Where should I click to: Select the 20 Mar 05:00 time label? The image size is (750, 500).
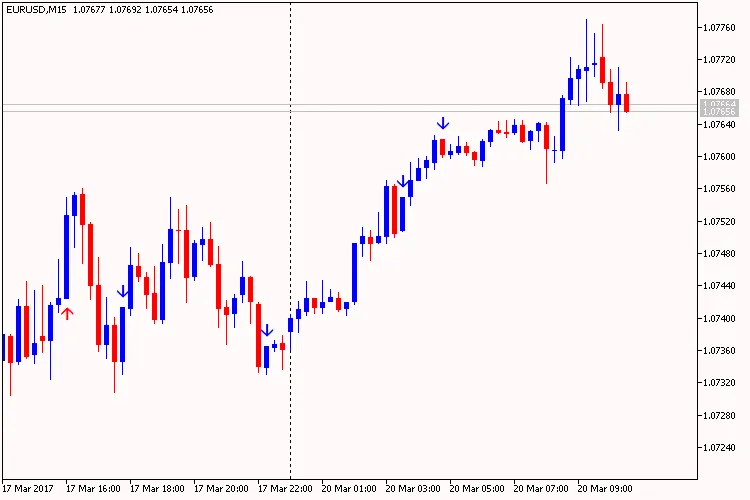(477, 489)
